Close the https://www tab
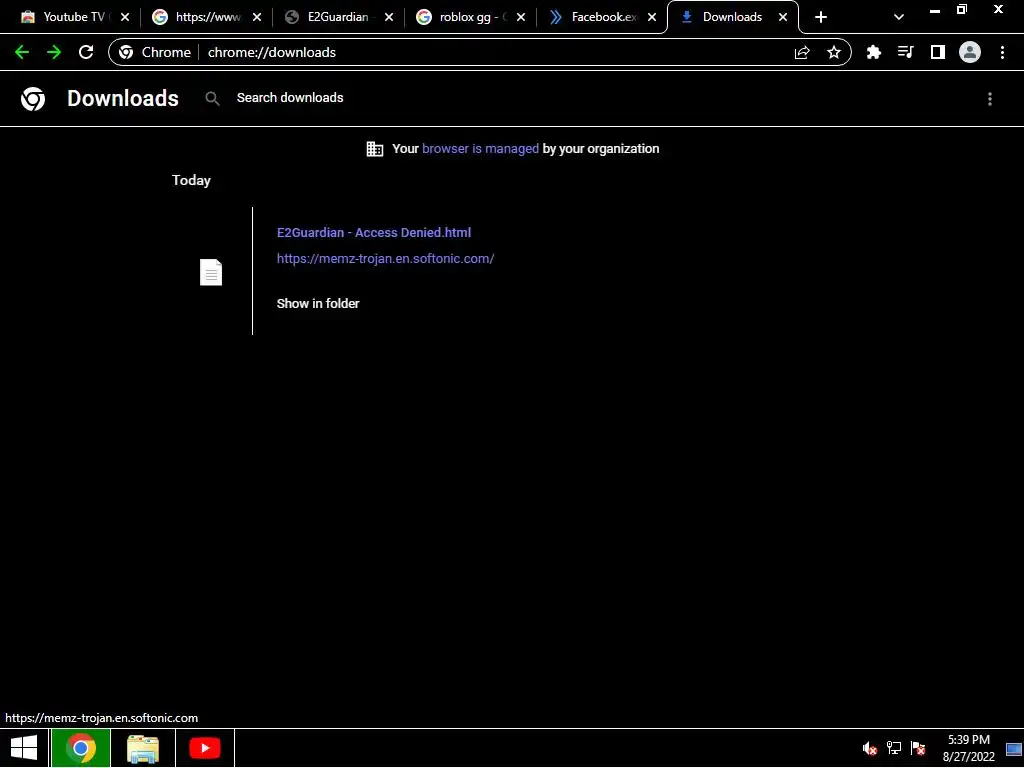 [257, 17]
